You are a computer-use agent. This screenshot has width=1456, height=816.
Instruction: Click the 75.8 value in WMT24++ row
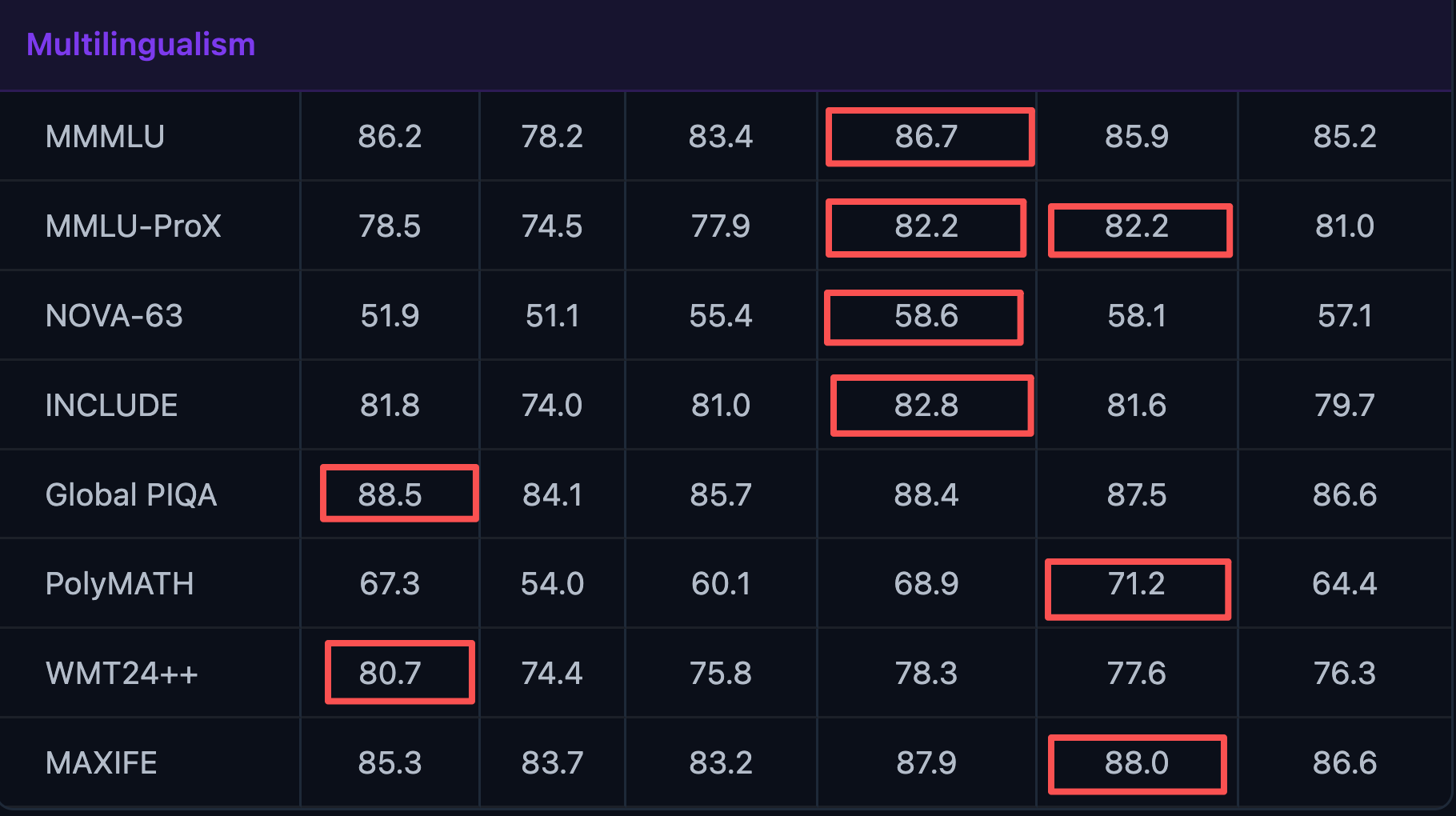[x=720, y=674]
